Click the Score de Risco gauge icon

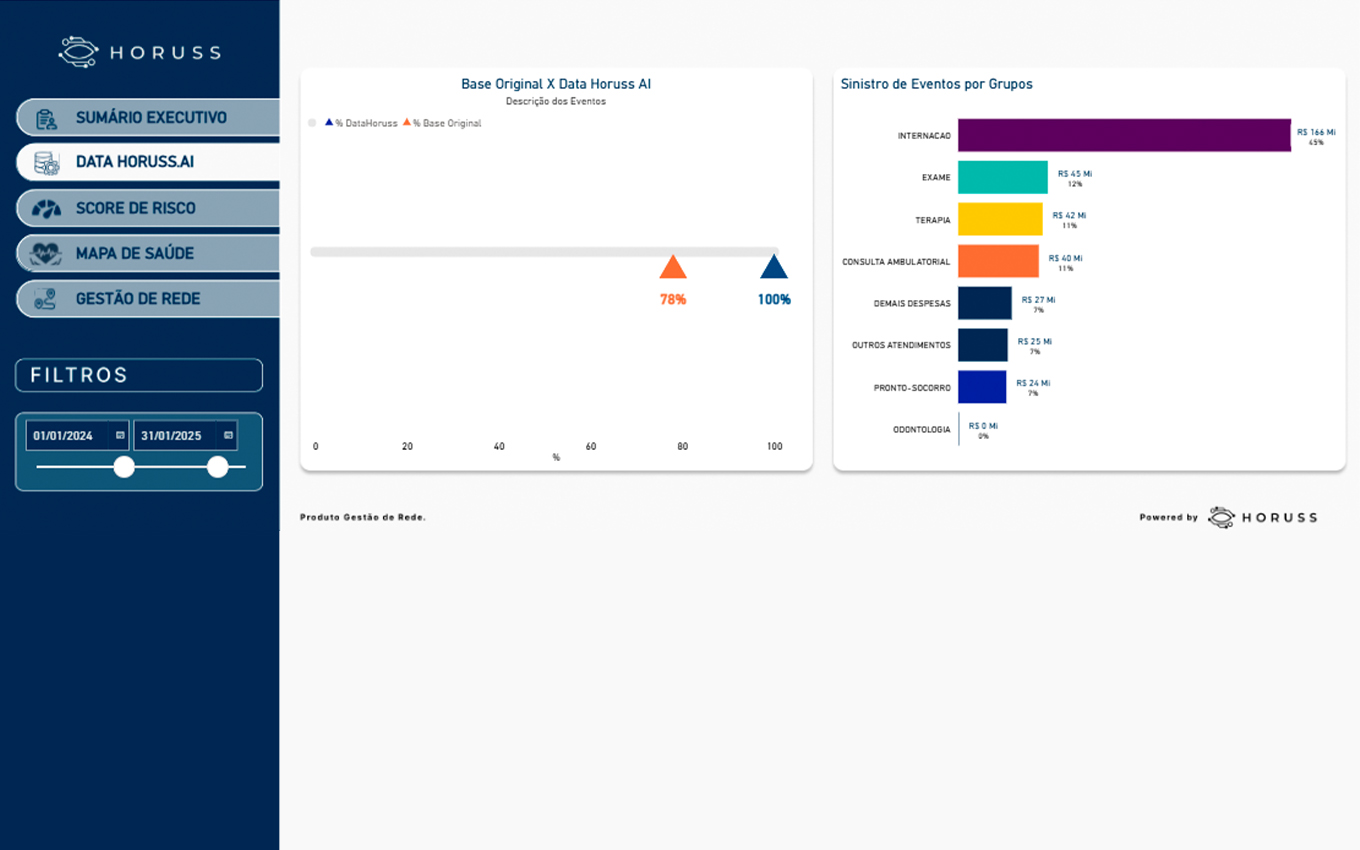[x=46, y=208]
